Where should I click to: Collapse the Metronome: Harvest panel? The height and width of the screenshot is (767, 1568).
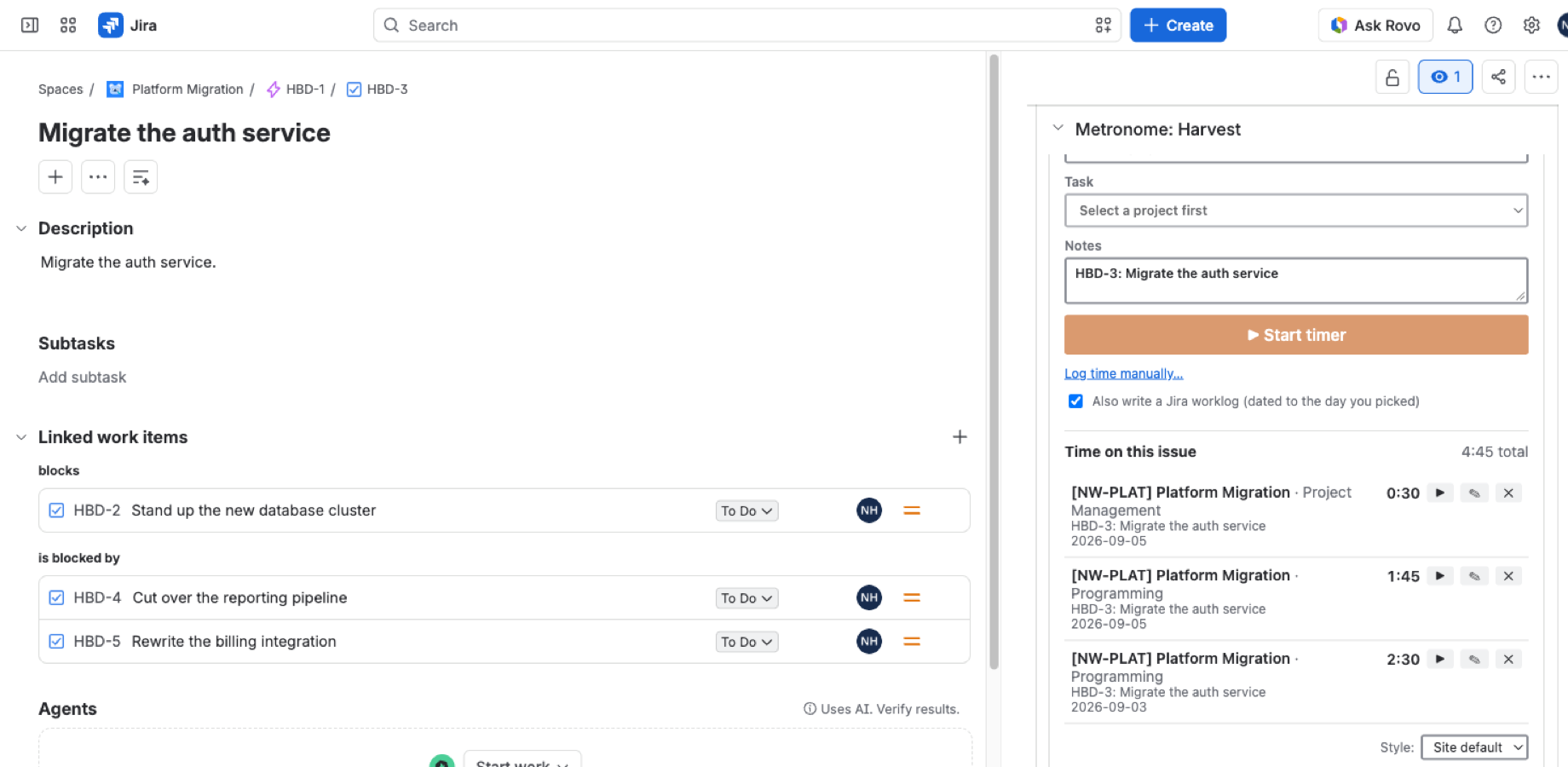point(1058,129)
